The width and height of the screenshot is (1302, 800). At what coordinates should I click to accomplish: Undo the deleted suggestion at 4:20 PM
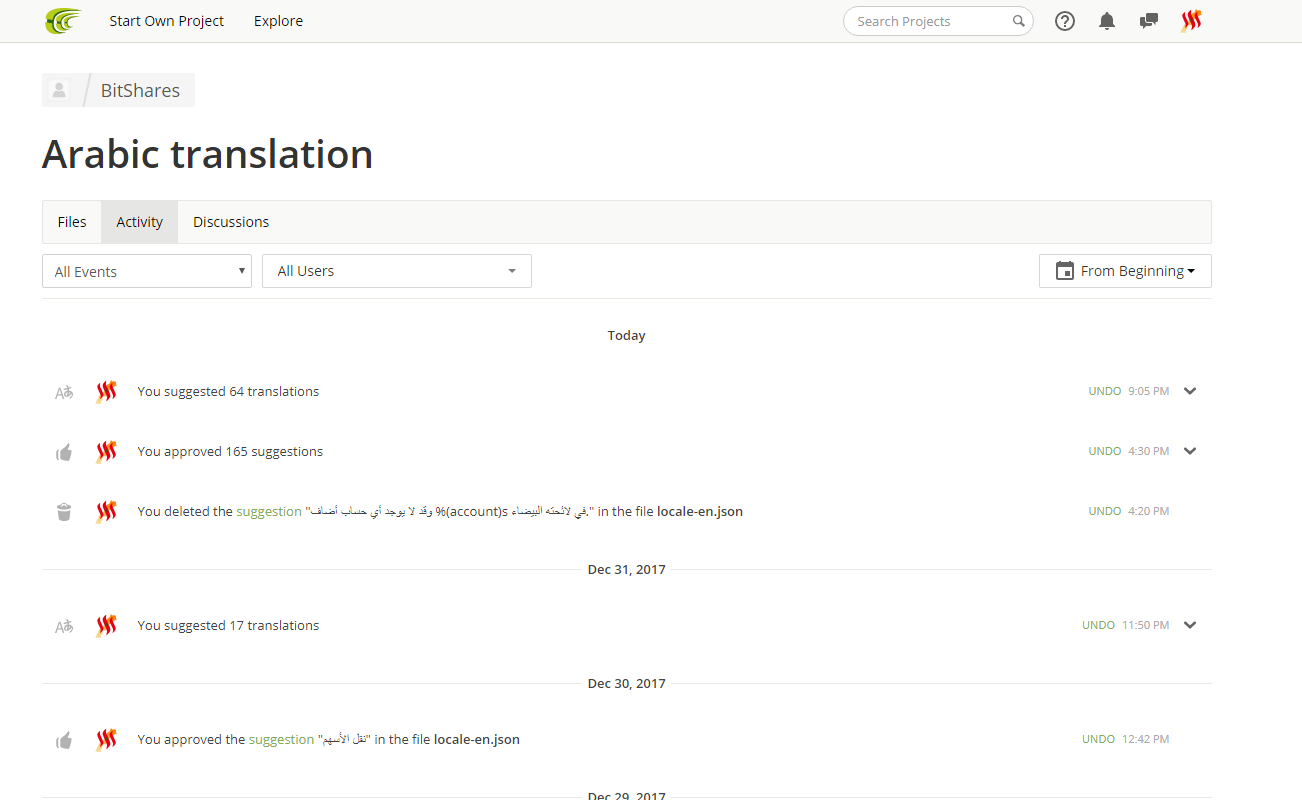[x=1105, y=511]
